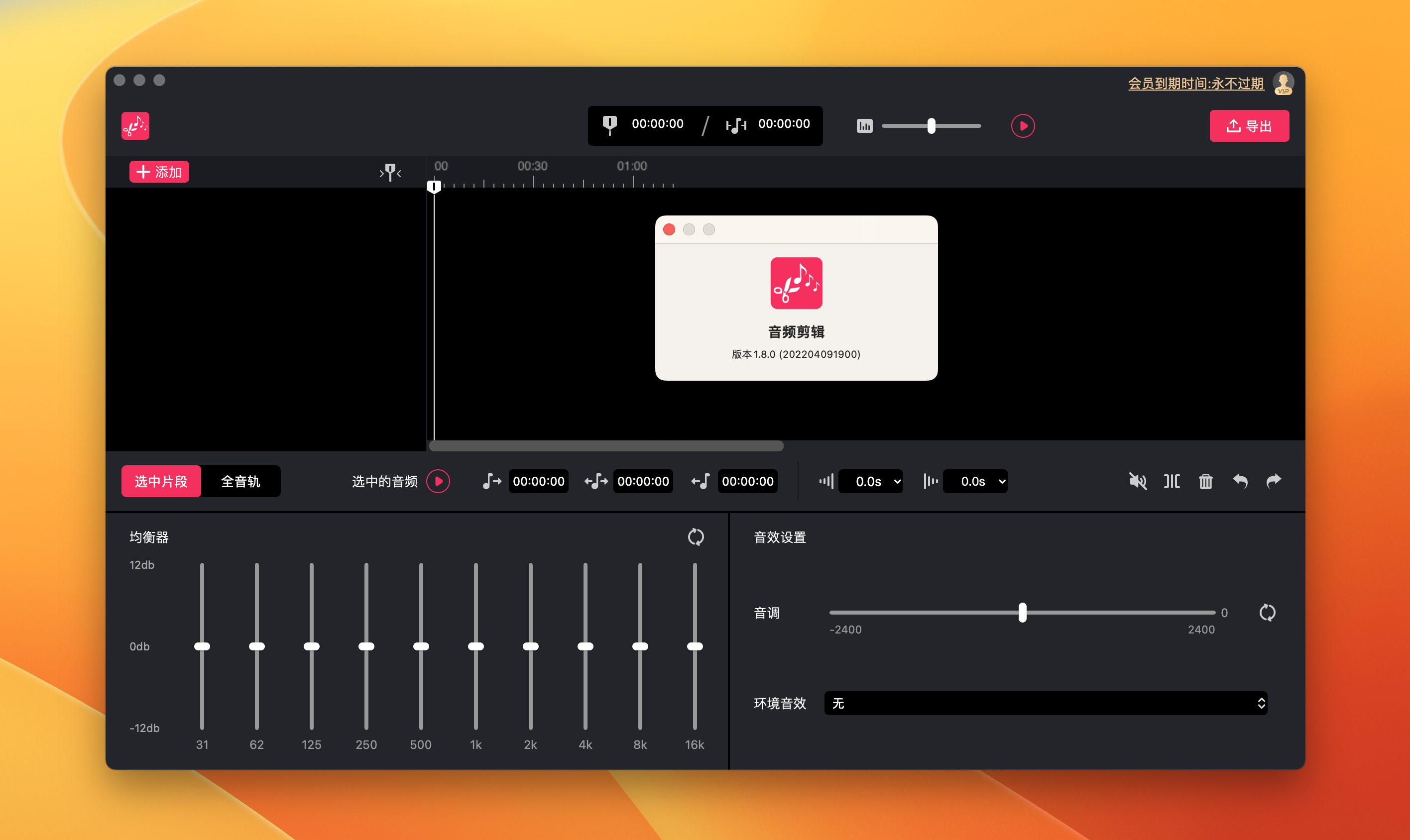Switch to the 选中片段 tab

(x=161, y=481)
